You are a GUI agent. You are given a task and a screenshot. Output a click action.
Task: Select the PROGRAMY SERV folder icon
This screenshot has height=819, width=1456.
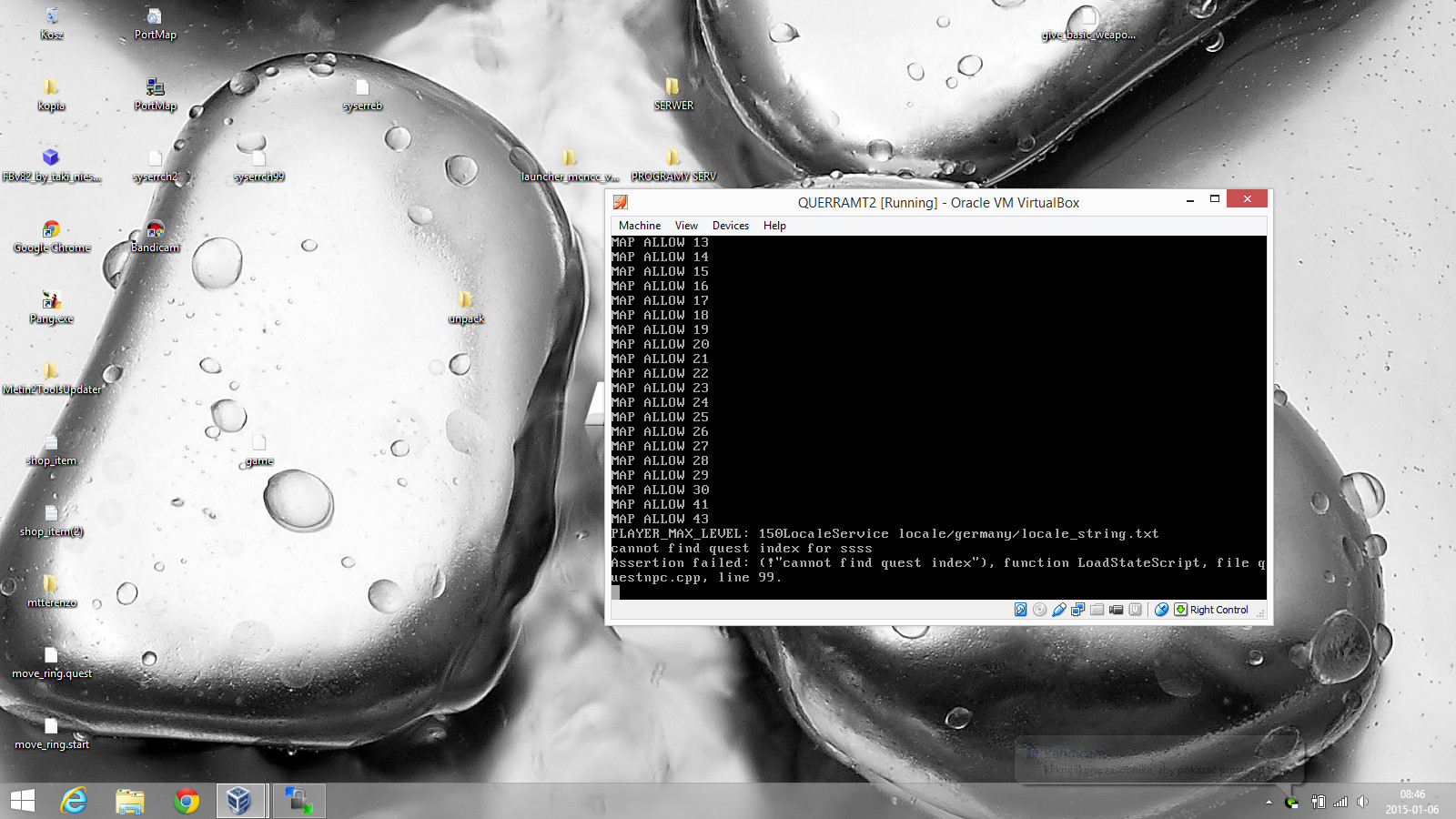tap(673, 166)
